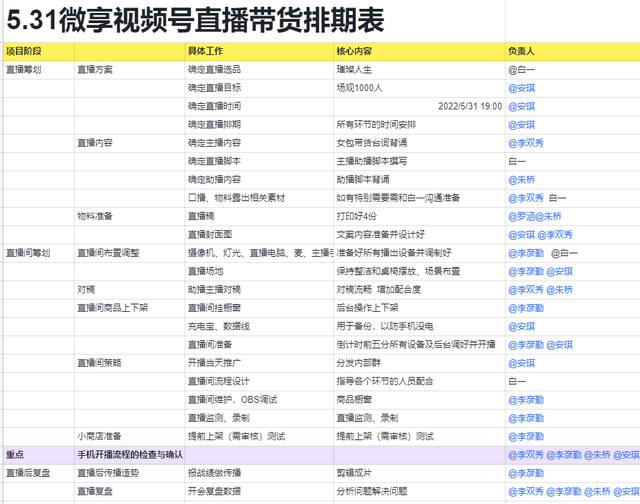640x504 pixels.
Task: Select the 确定直播目标 cell
Action: coord(259,88)
